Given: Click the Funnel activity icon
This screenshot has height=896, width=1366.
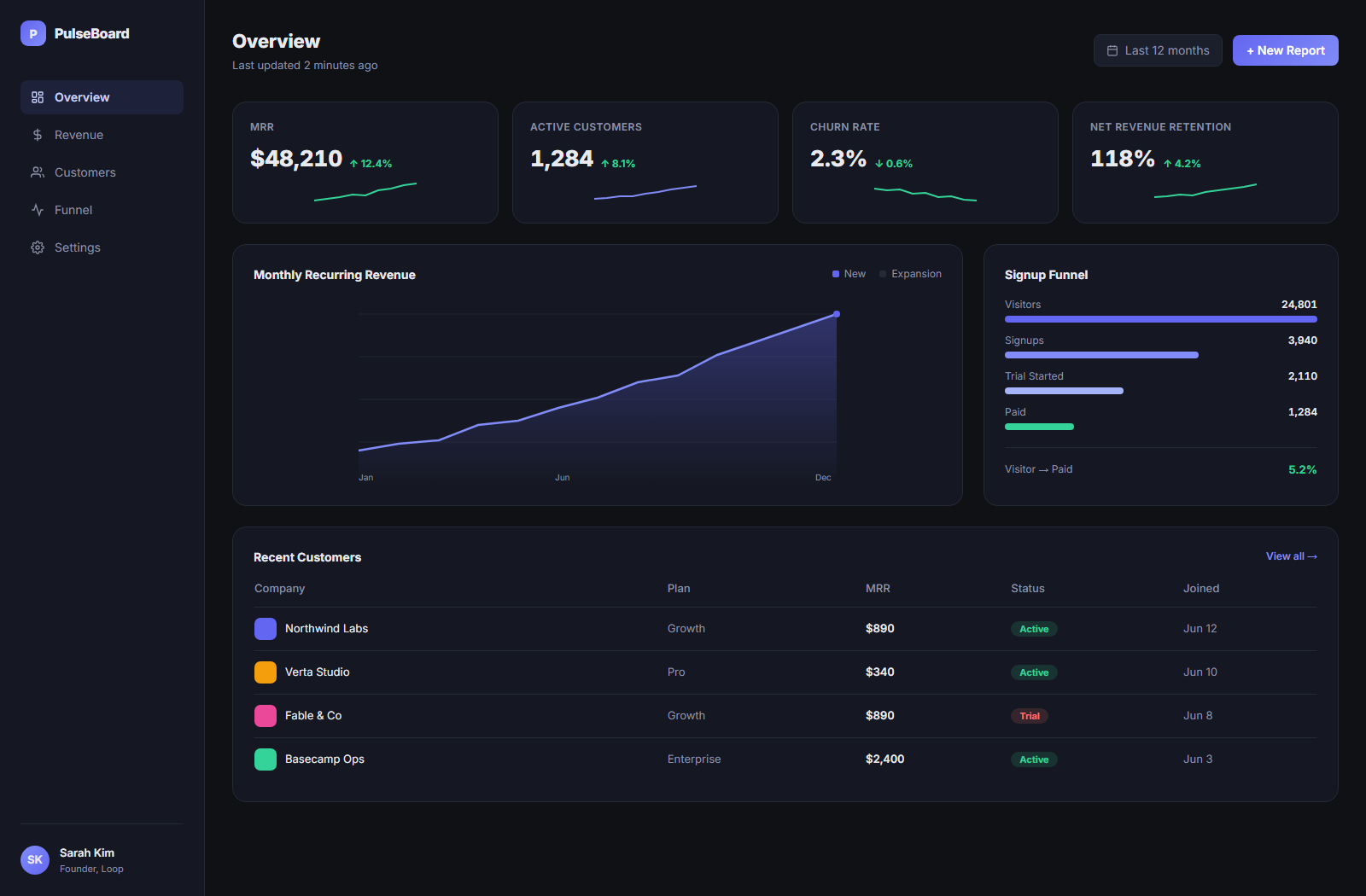Looking at the screenshot, I should click(x=38, y=210).
